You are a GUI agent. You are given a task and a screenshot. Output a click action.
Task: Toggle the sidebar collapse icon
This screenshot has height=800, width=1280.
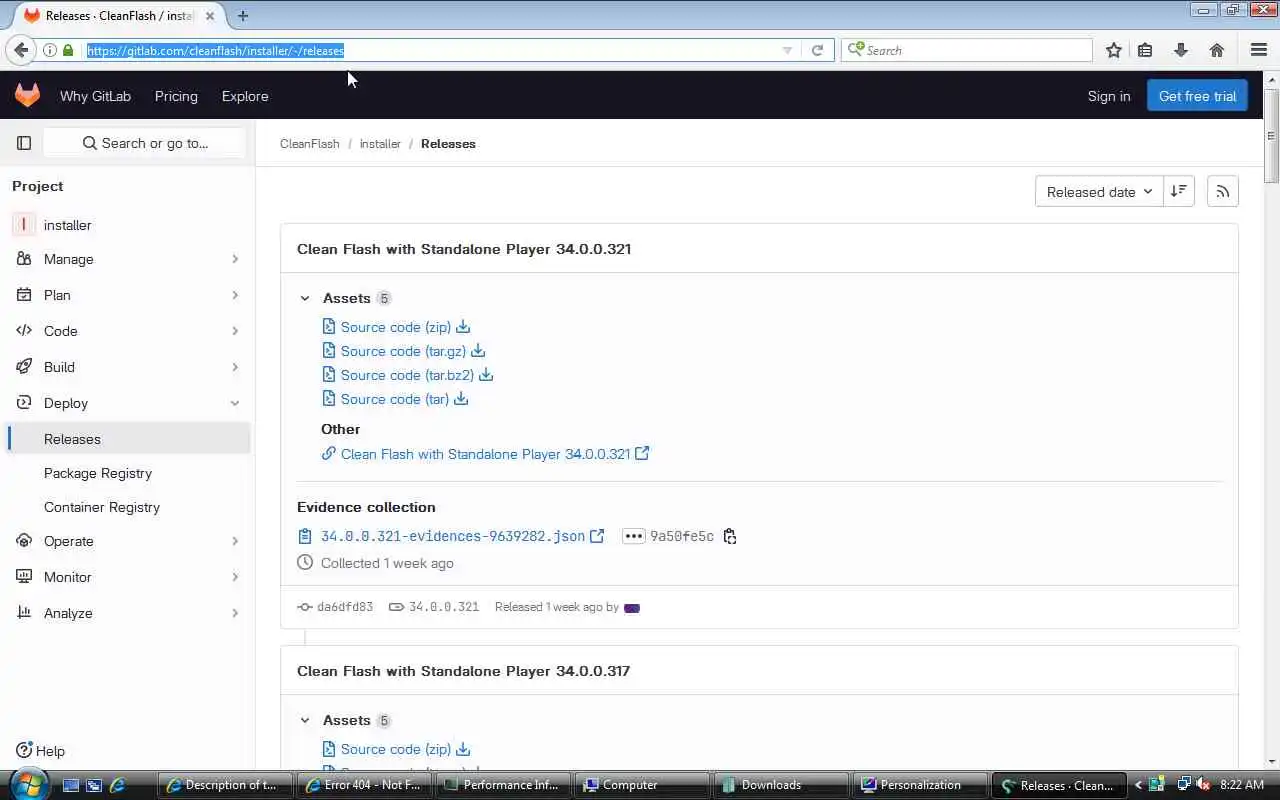(x=24, y=143)
